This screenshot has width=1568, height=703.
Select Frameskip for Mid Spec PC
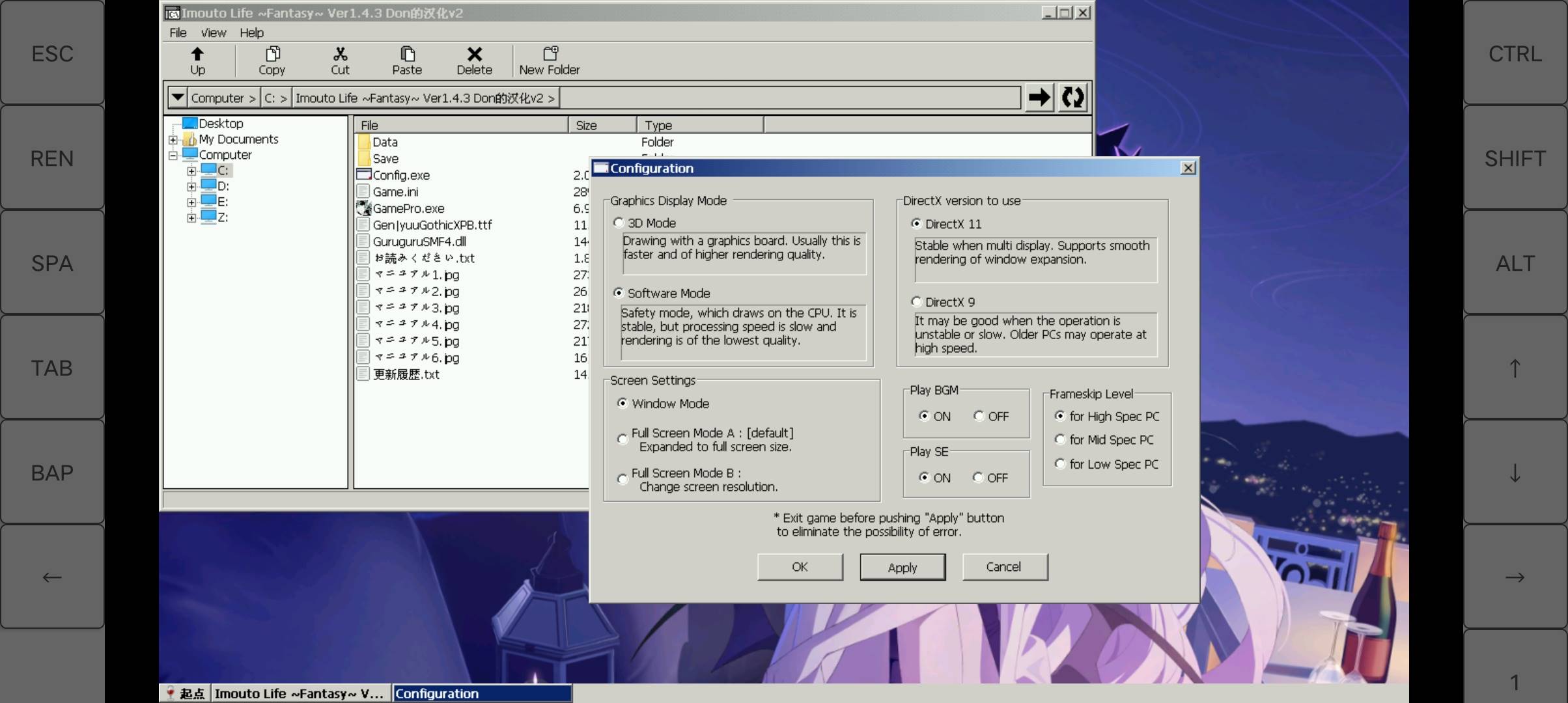pos(1060,439)
